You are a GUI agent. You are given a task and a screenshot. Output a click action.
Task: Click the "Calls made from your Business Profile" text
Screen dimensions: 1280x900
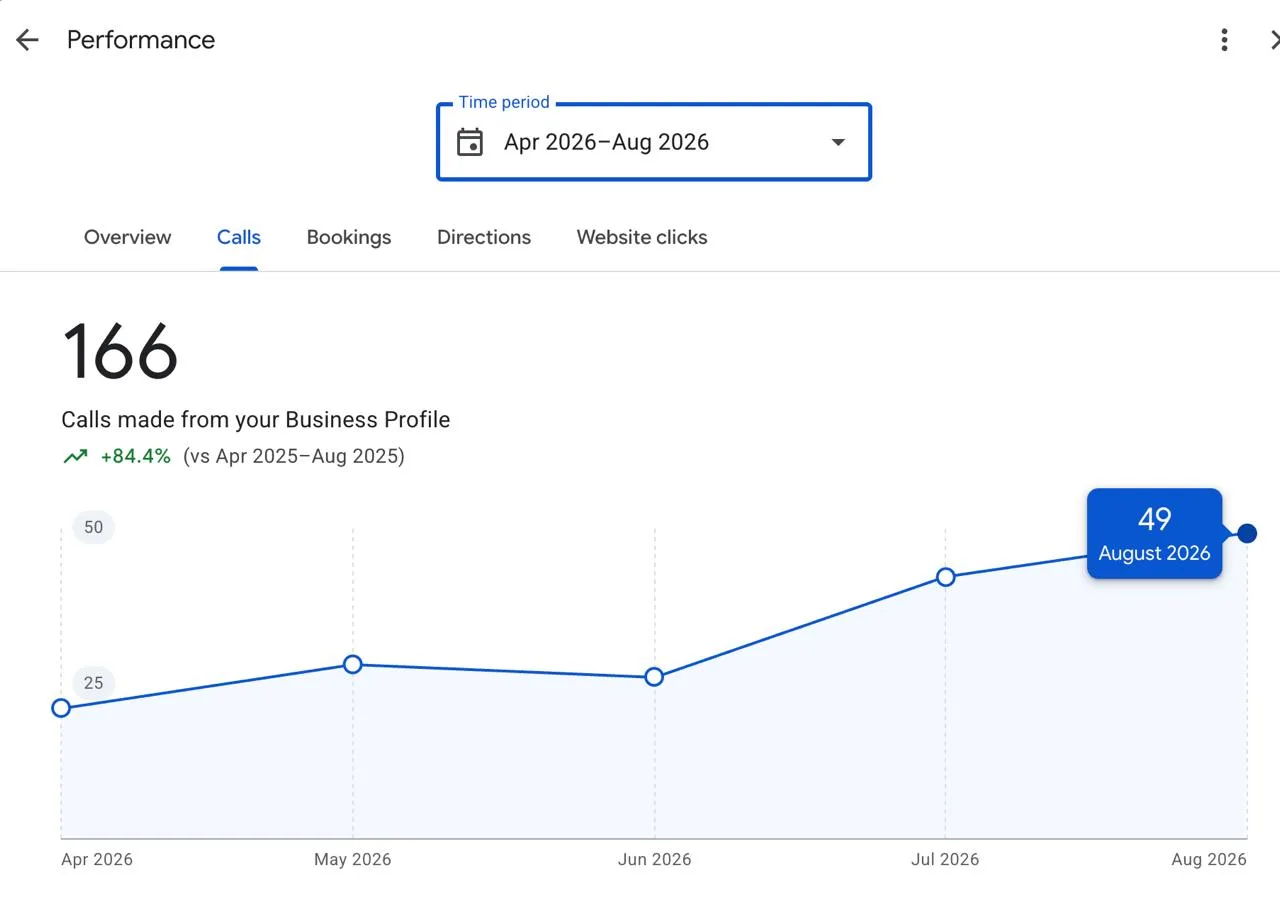[x=256, y=420]
